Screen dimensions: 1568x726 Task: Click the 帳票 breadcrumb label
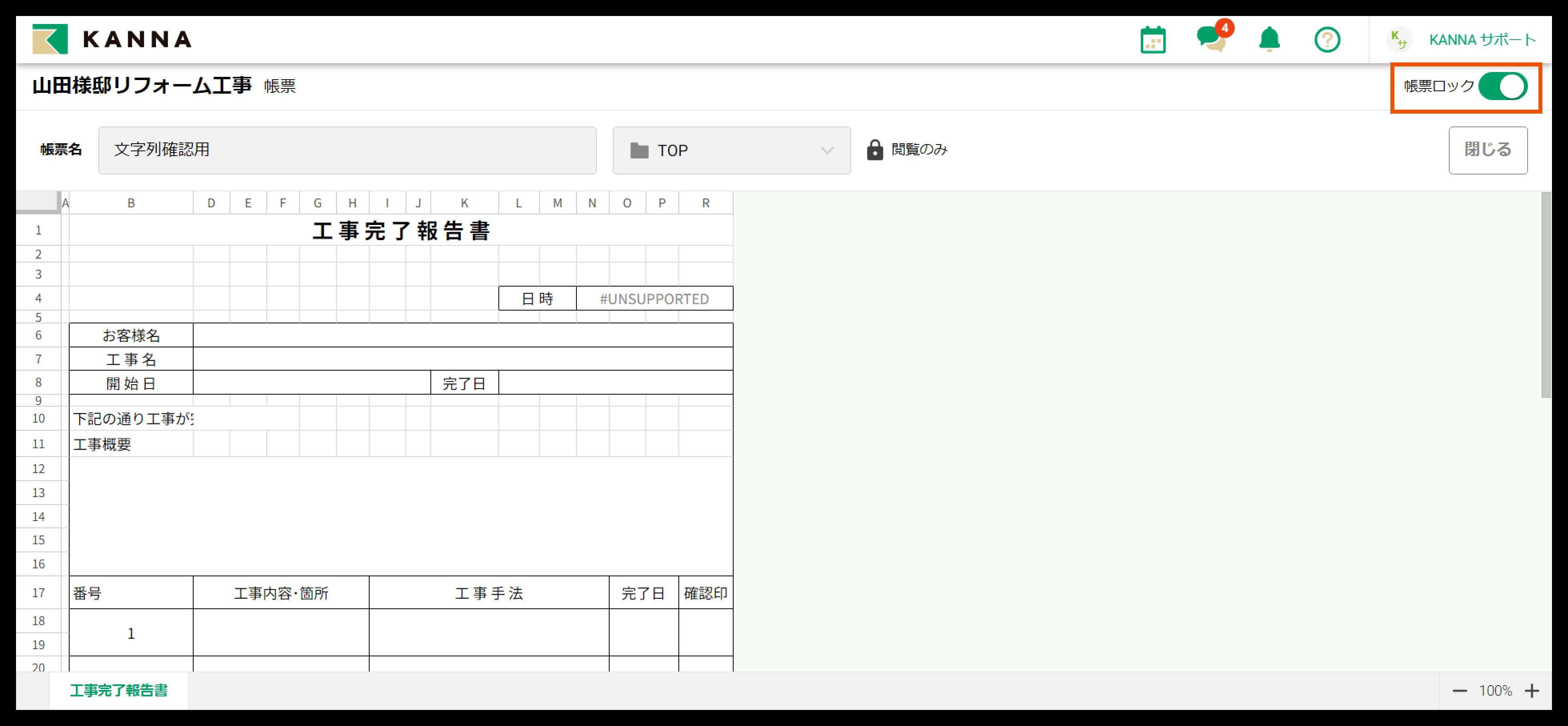[280, 86]
